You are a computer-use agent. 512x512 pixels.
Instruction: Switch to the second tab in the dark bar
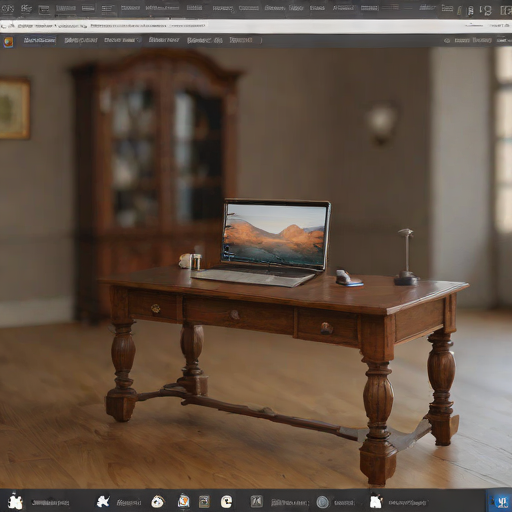(x=81, y=40)
